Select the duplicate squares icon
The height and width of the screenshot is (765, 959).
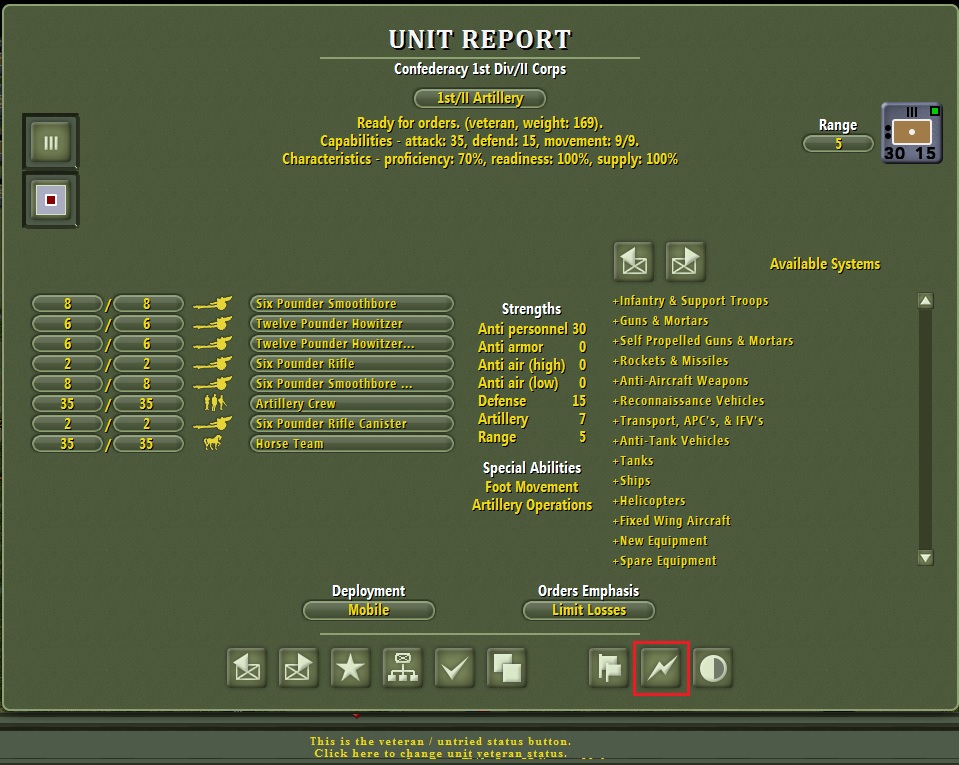(x=507, y=667)
